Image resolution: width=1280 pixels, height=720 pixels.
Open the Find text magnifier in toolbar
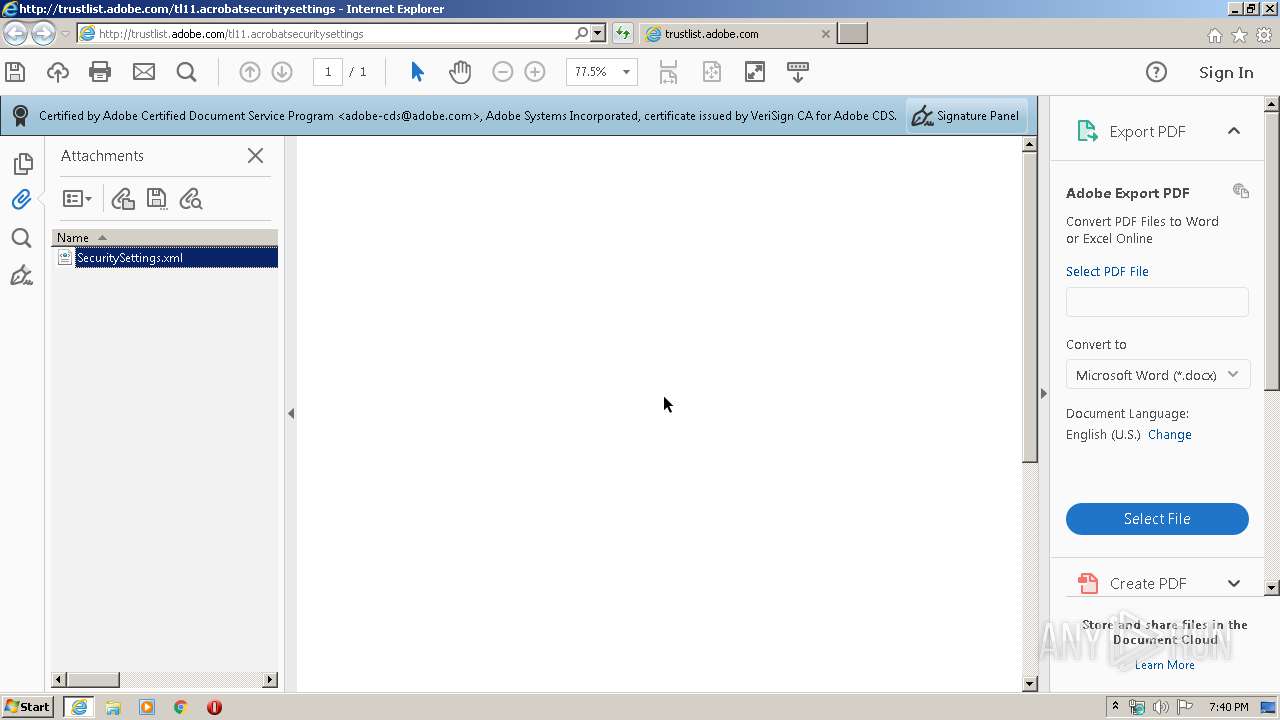[x=186, y=72]
